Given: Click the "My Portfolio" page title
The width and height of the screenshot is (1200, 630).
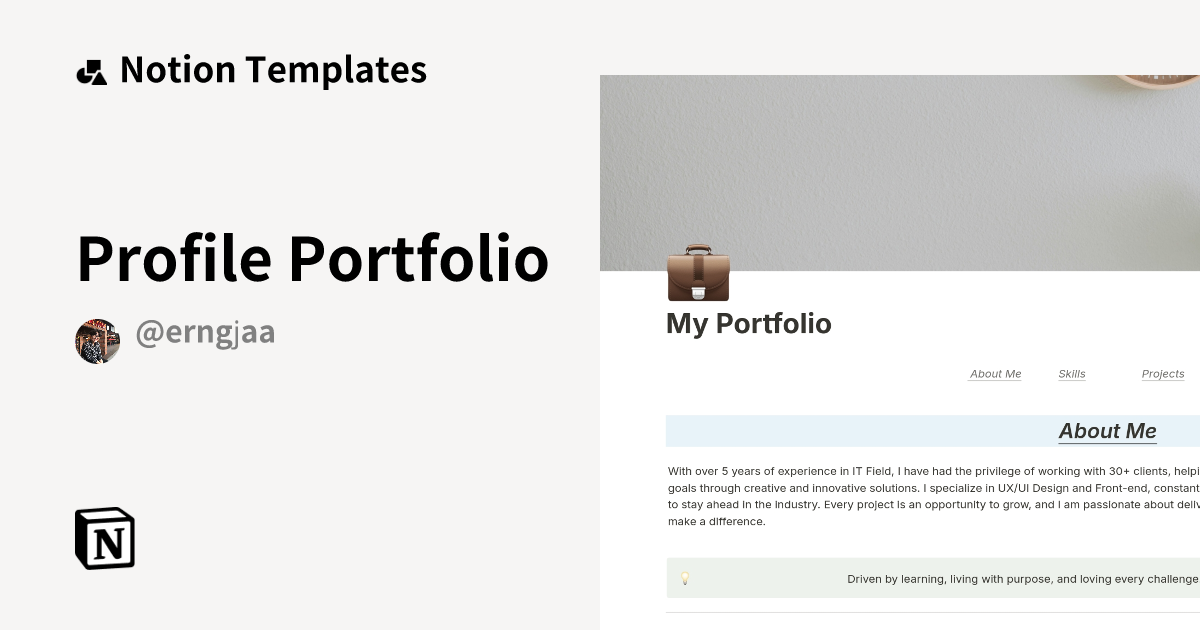Looking at the screenshot, I should [x=749, y=323].
